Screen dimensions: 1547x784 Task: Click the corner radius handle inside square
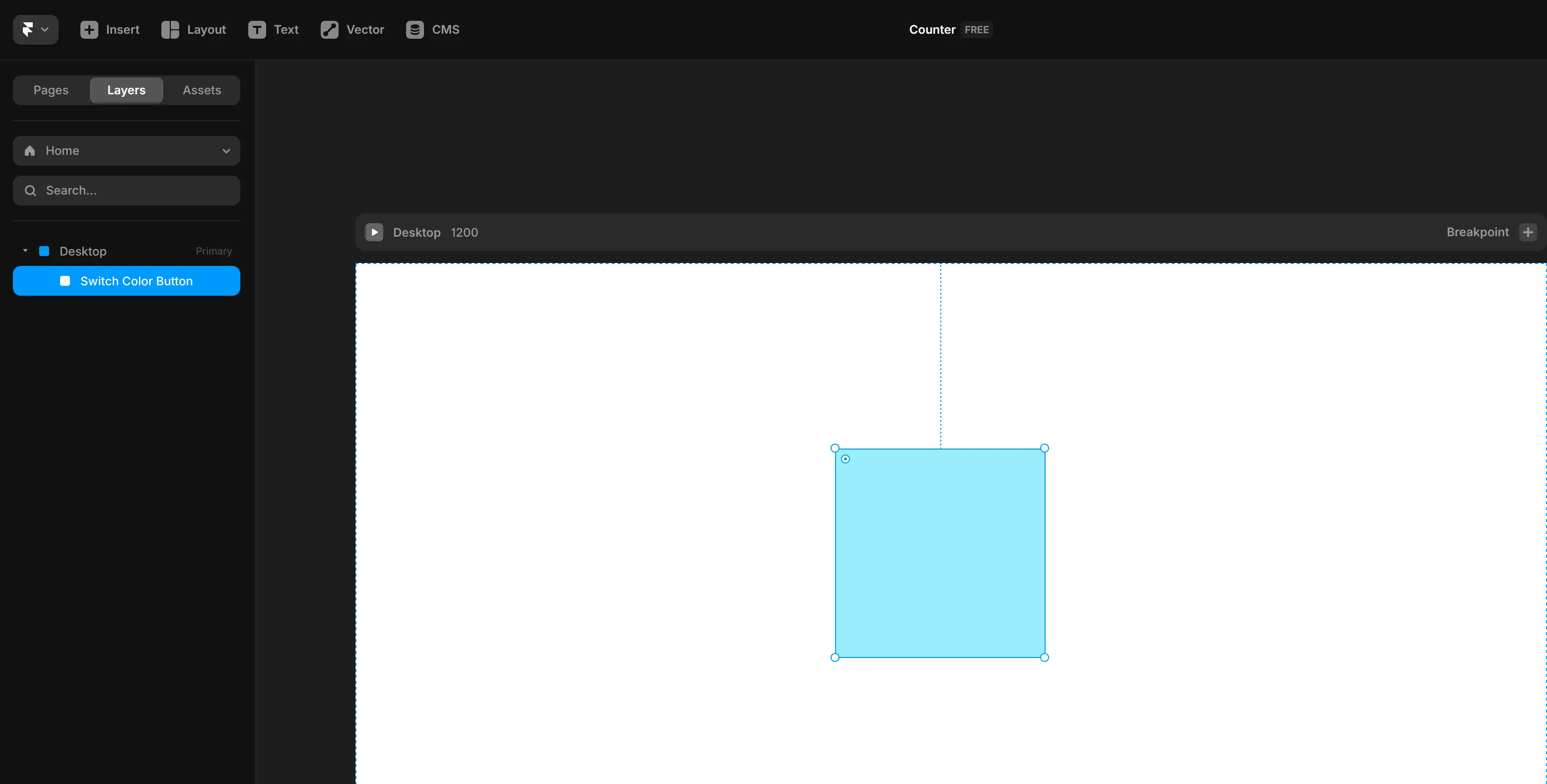click(x=845, y=459)
